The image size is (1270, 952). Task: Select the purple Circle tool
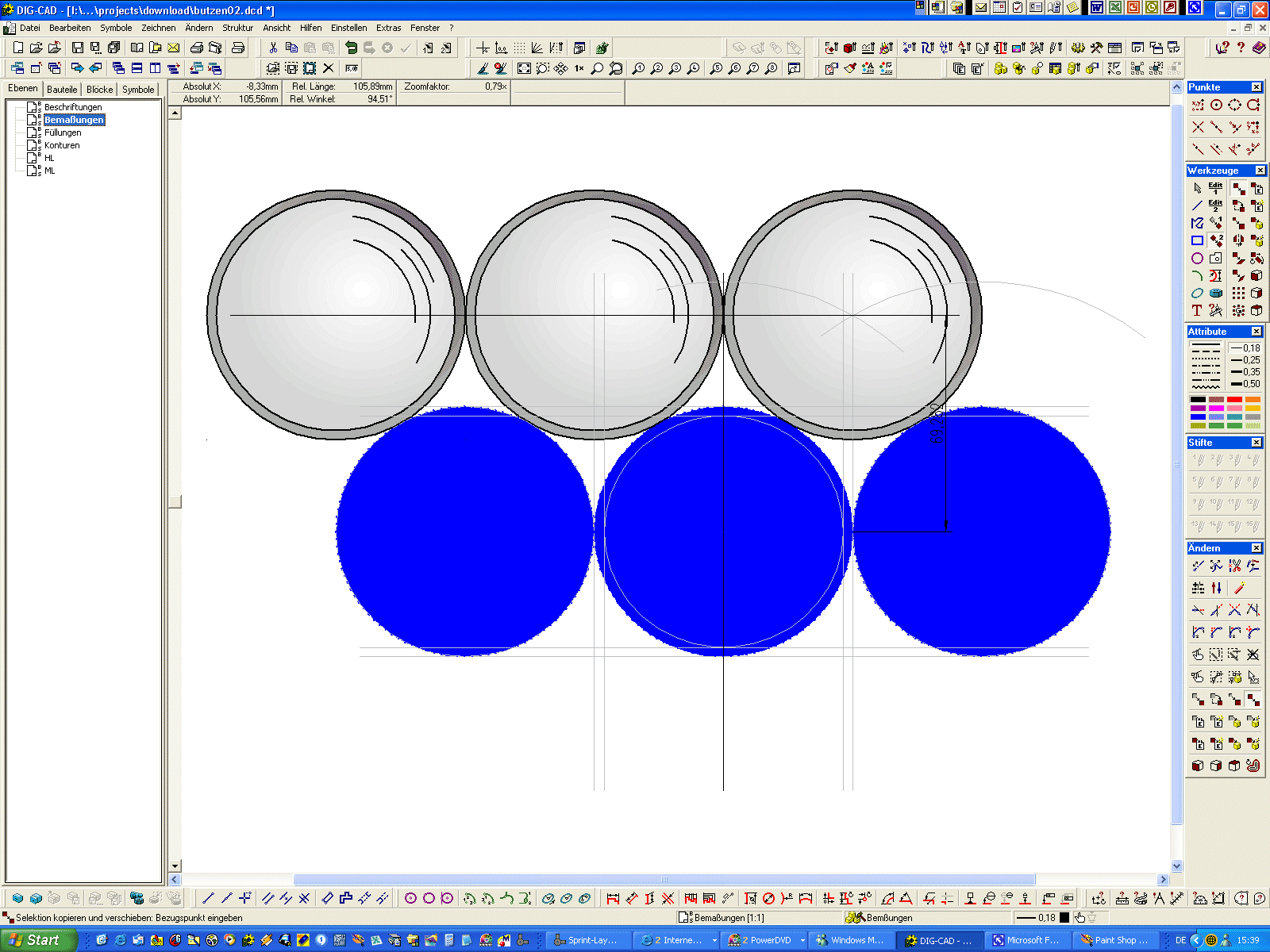tap(1197, 258)
